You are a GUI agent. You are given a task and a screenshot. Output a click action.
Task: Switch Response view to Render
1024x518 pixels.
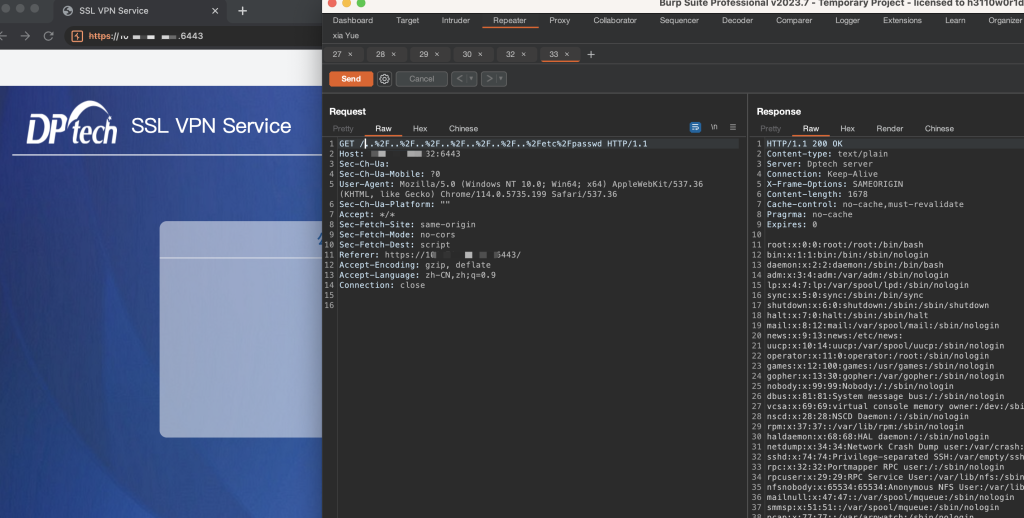click(890, 129)
